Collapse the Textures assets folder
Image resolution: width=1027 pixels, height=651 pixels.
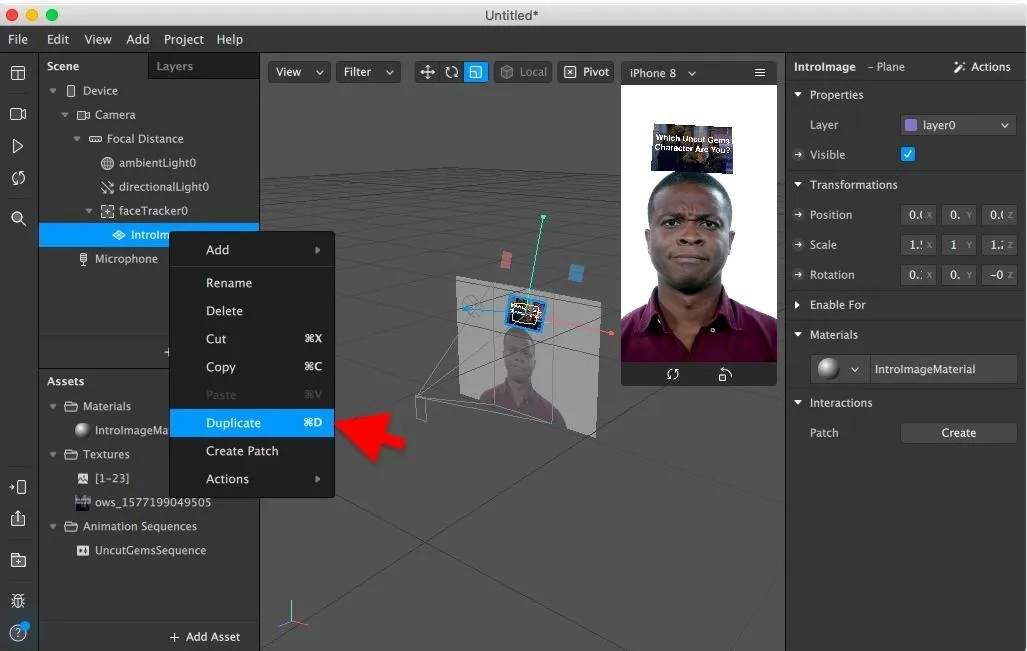(53, 454)
